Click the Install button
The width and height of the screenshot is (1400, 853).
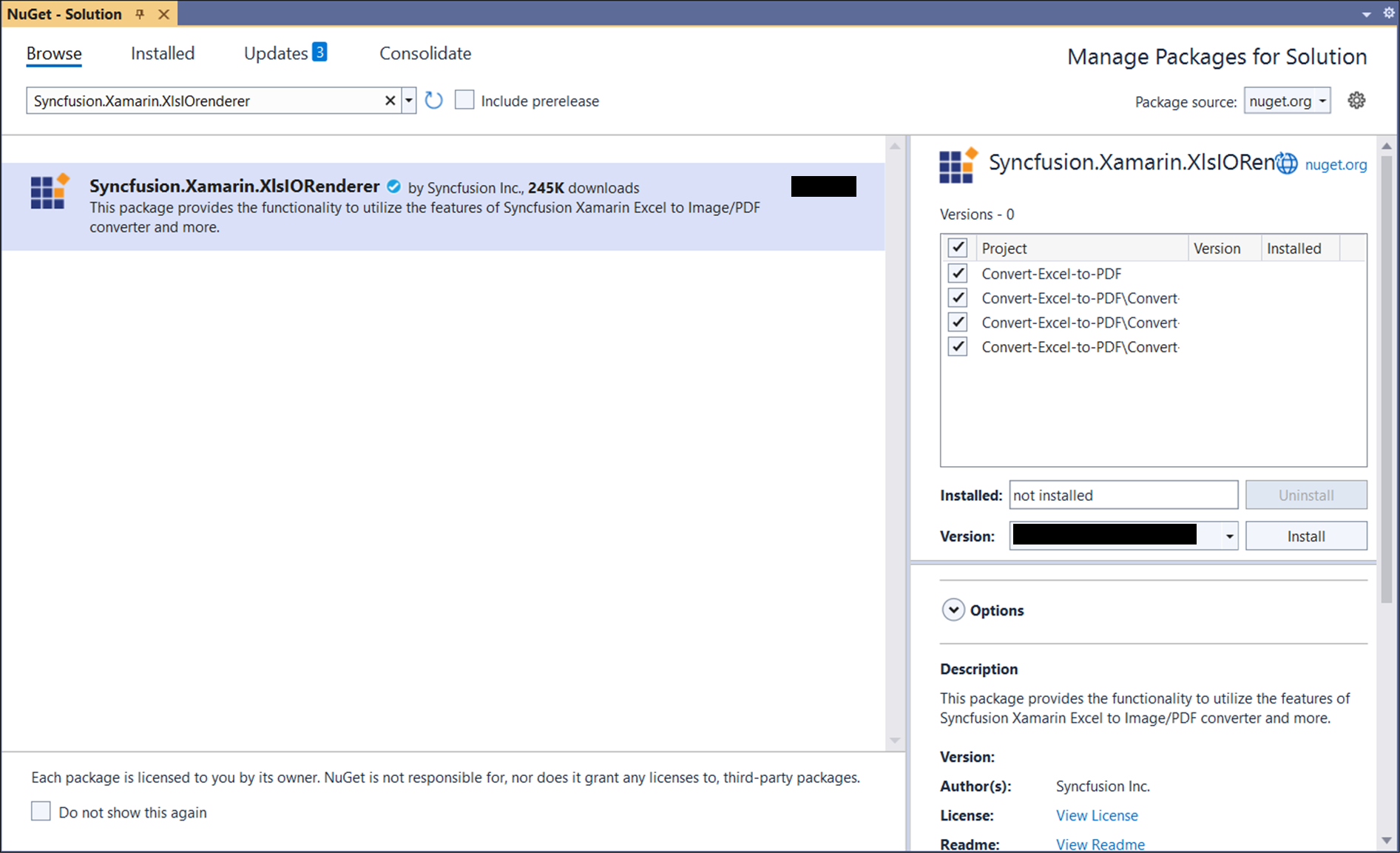[1306, 536]
